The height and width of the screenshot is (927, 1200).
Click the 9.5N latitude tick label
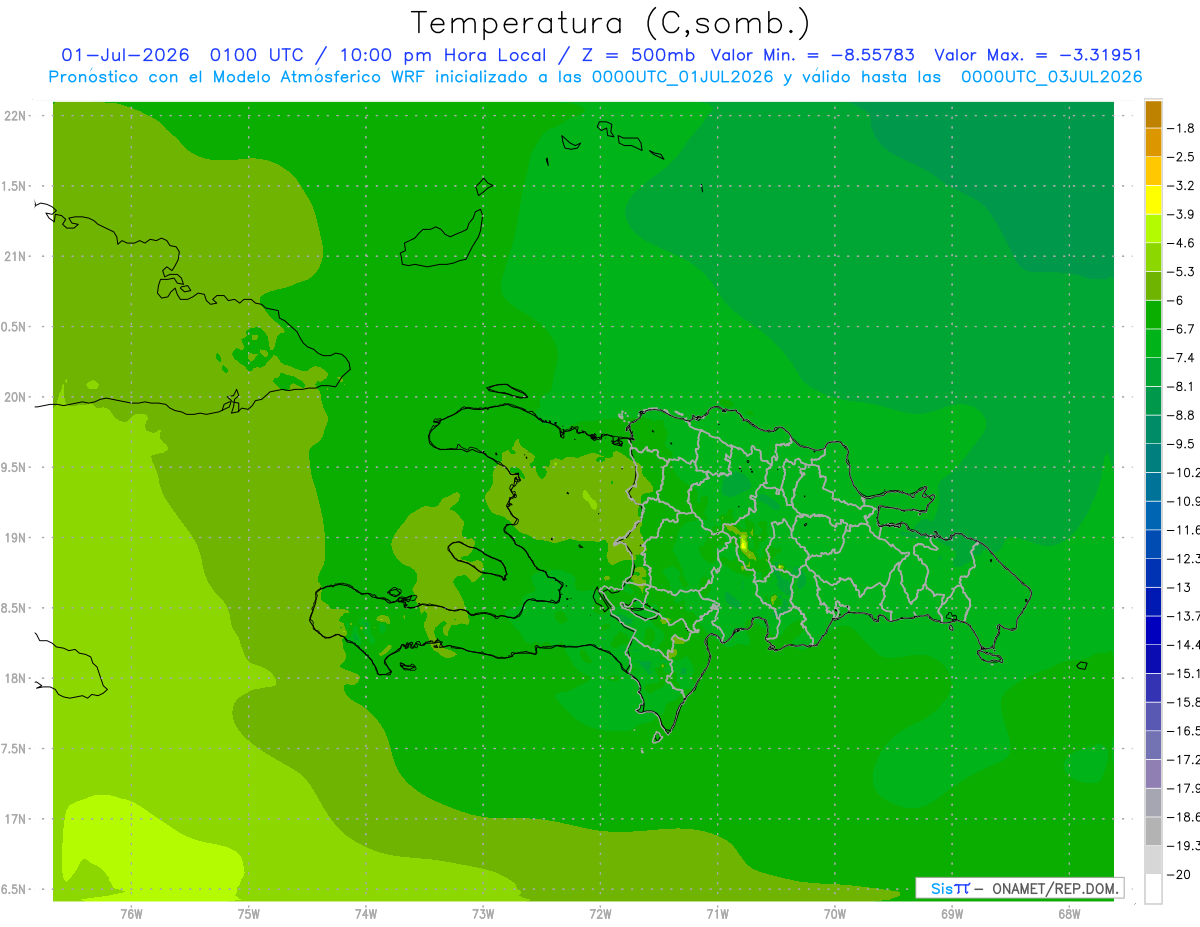pos(15,468)
